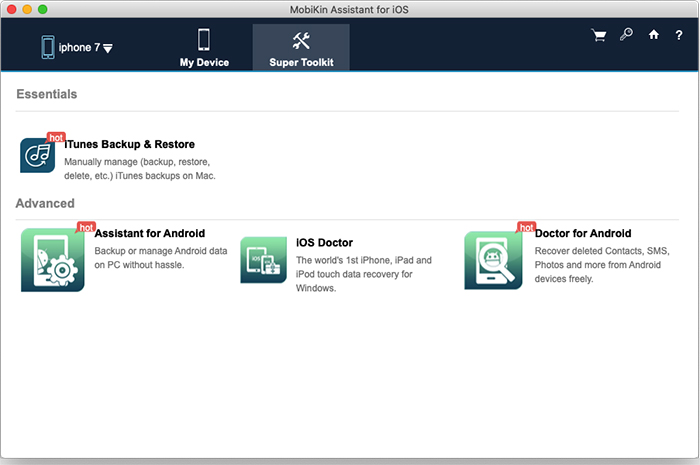Click the iphone 7 device icon
This screenshot has width=700, height=465.
(x=48, y=47)
